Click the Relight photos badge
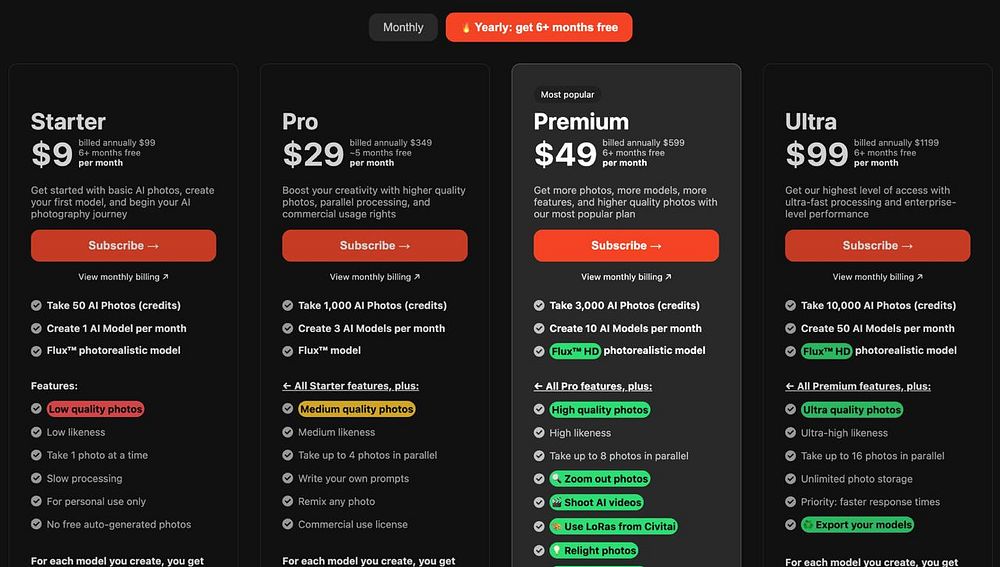1000x567 pixels. pos(594,550)
